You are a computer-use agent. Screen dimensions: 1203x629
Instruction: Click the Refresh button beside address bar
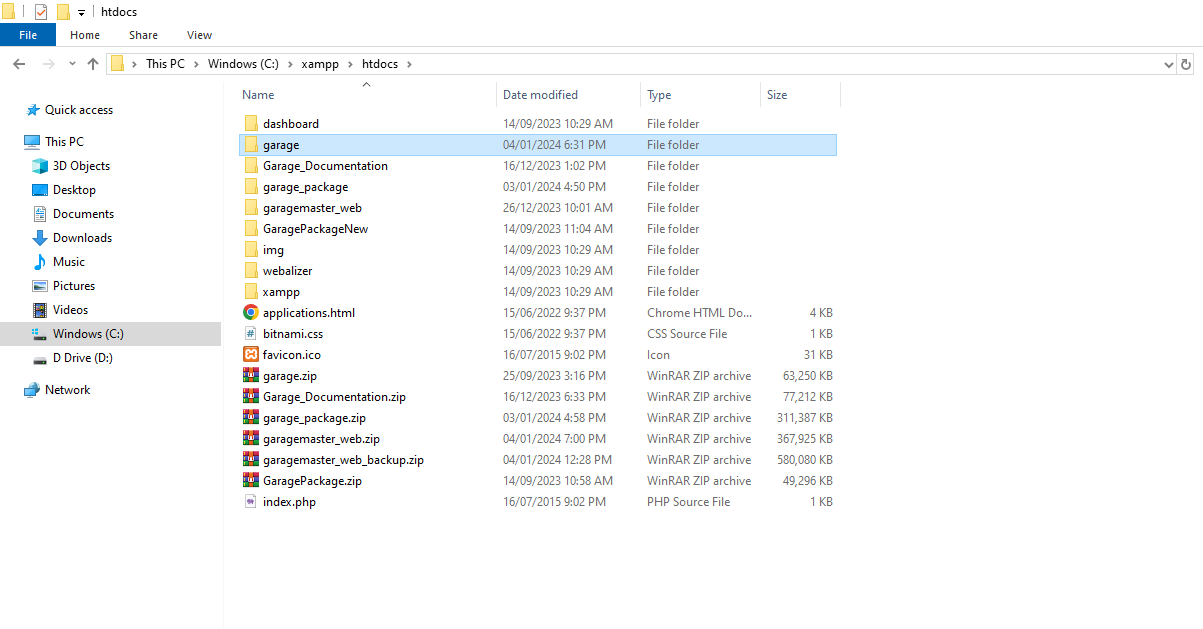tap(1186, 64)
